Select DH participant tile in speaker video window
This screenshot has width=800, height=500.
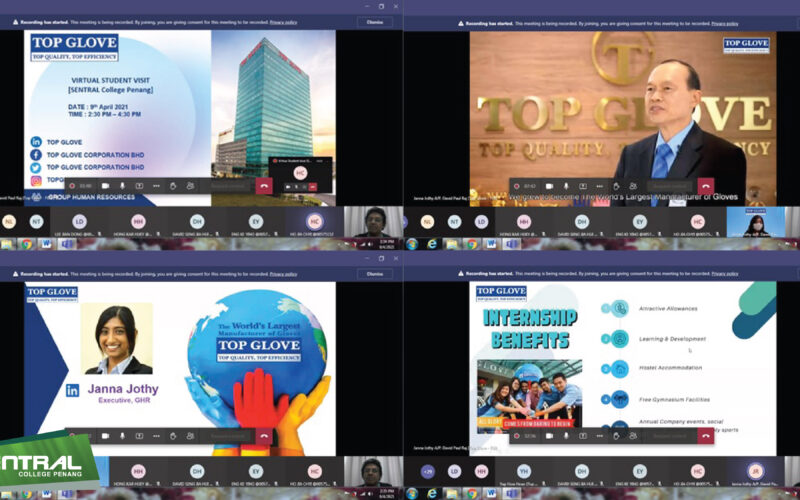(582, 222)
